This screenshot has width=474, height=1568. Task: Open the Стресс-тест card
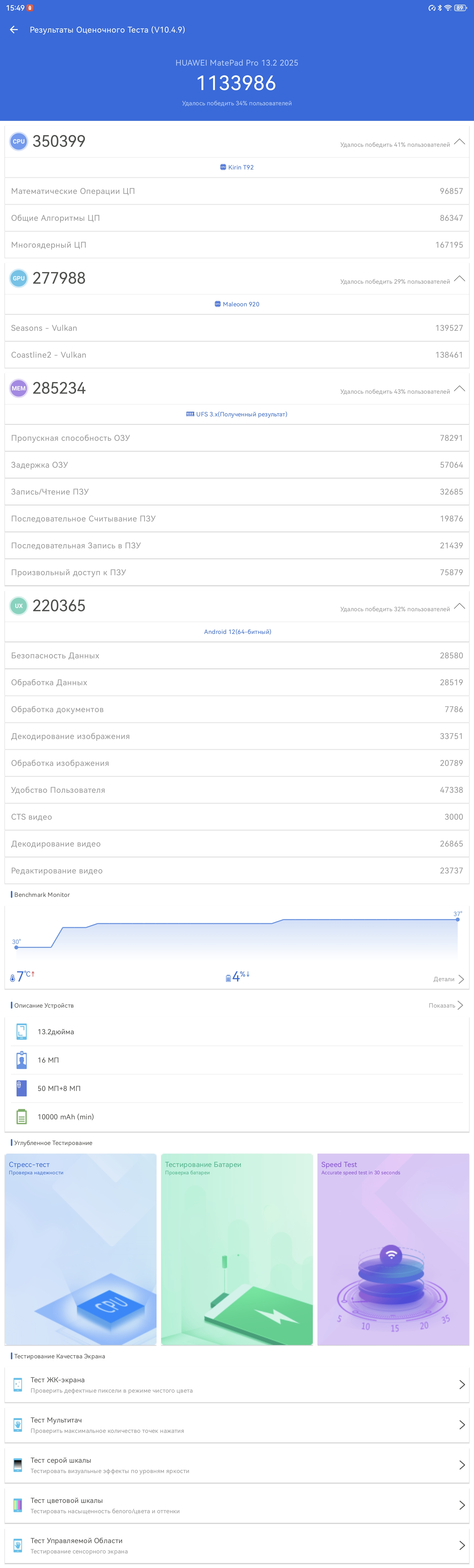coord(80,1250)
